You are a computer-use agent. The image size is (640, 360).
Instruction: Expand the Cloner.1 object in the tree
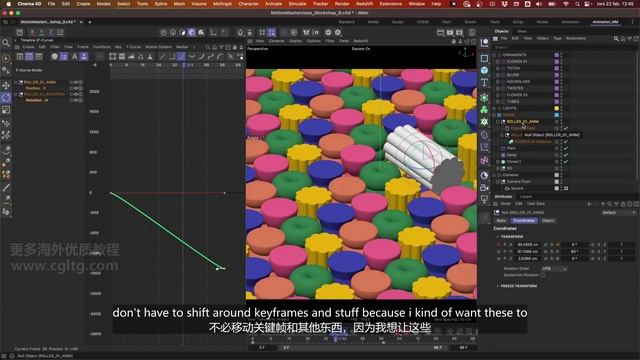click(498, 162)
